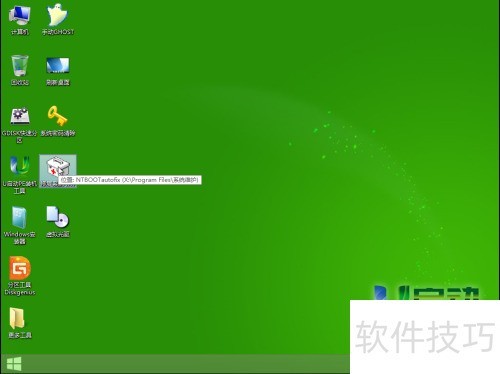The height and width of the screenshot is (374, 500).
Task: Click the Windows Start button on taskbar
Action: (x=14, y=364)
